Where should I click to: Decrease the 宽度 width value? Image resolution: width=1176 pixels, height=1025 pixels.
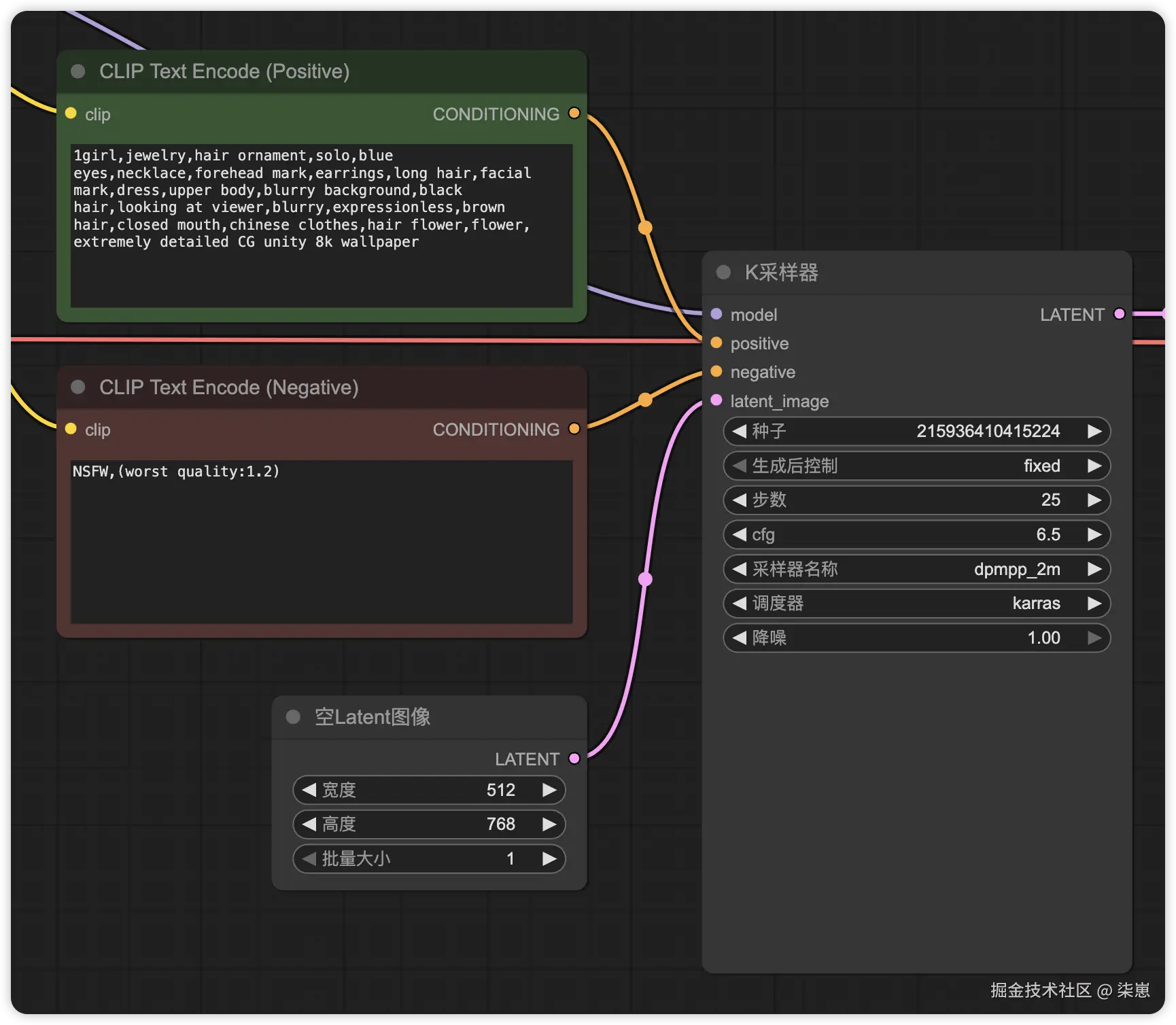(x=309, y=790)
